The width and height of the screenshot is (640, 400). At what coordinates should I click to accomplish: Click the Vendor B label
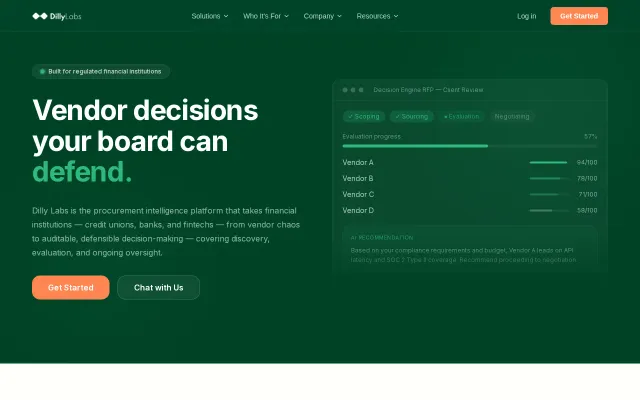point(358,178)
